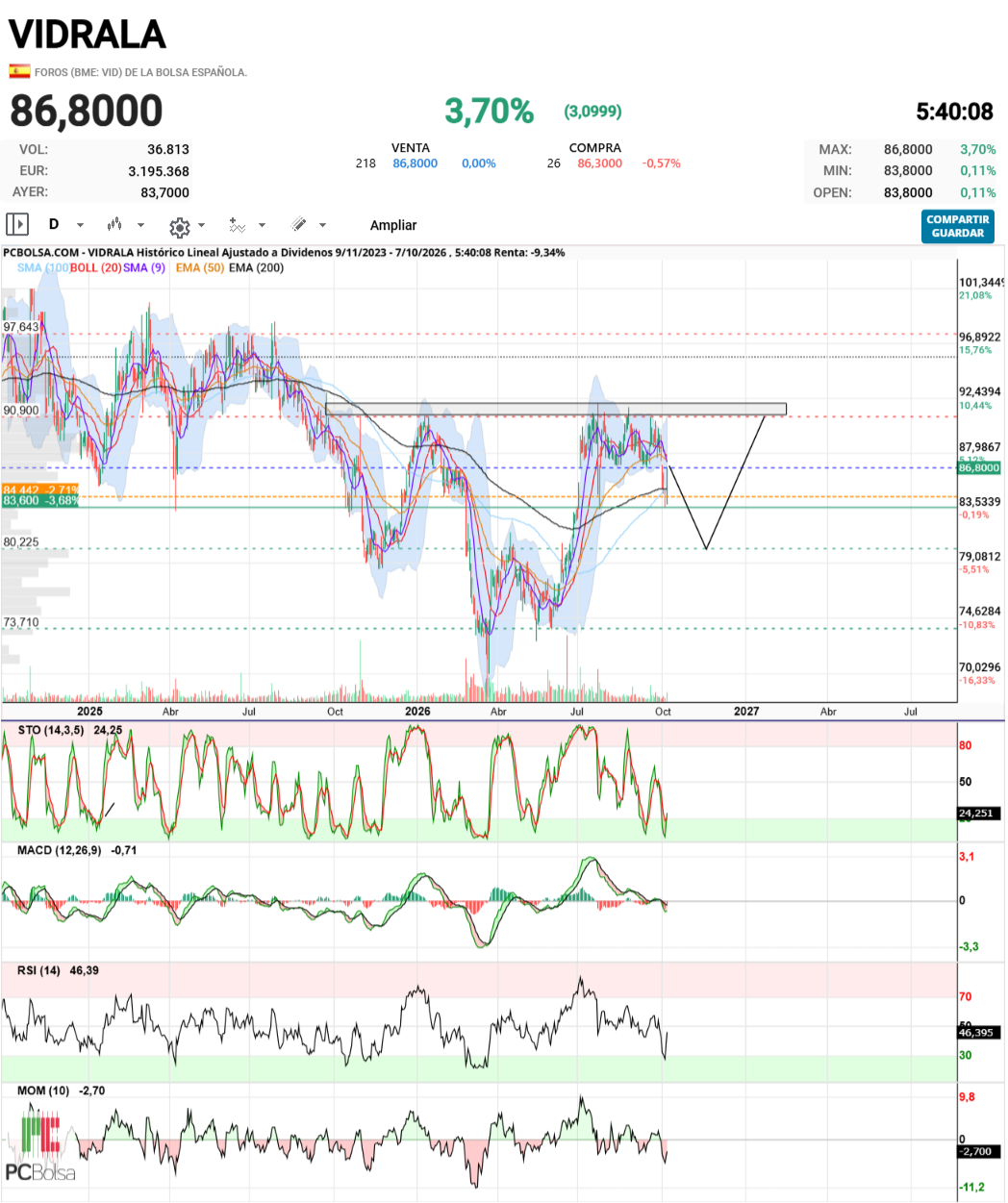Image resolution: width=1008 pixels, height=1203 pixels.
Task: Click the EMA (50) indicator label
Action: click(x=200, y=267)
